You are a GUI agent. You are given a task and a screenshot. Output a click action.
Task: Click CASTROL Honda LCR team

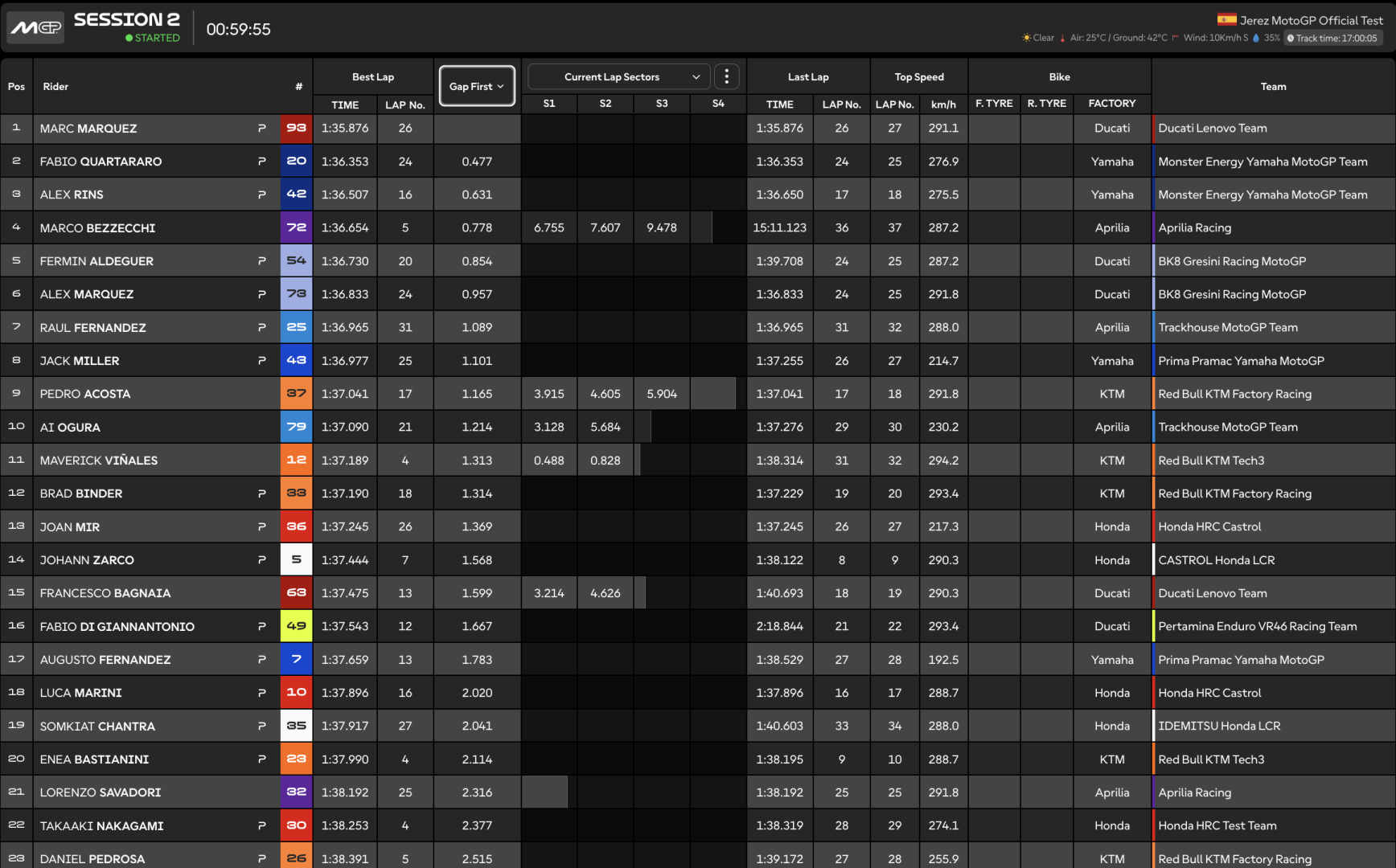pos(1216,560)
